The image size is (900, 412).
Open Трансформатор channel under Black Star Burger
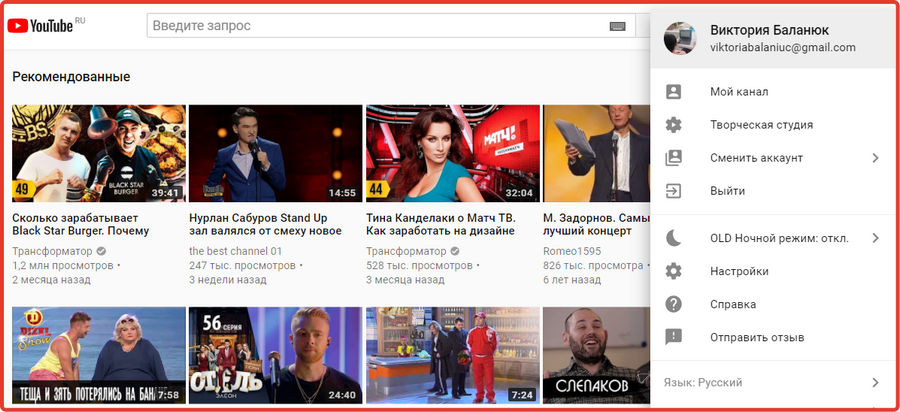point(52,251)
